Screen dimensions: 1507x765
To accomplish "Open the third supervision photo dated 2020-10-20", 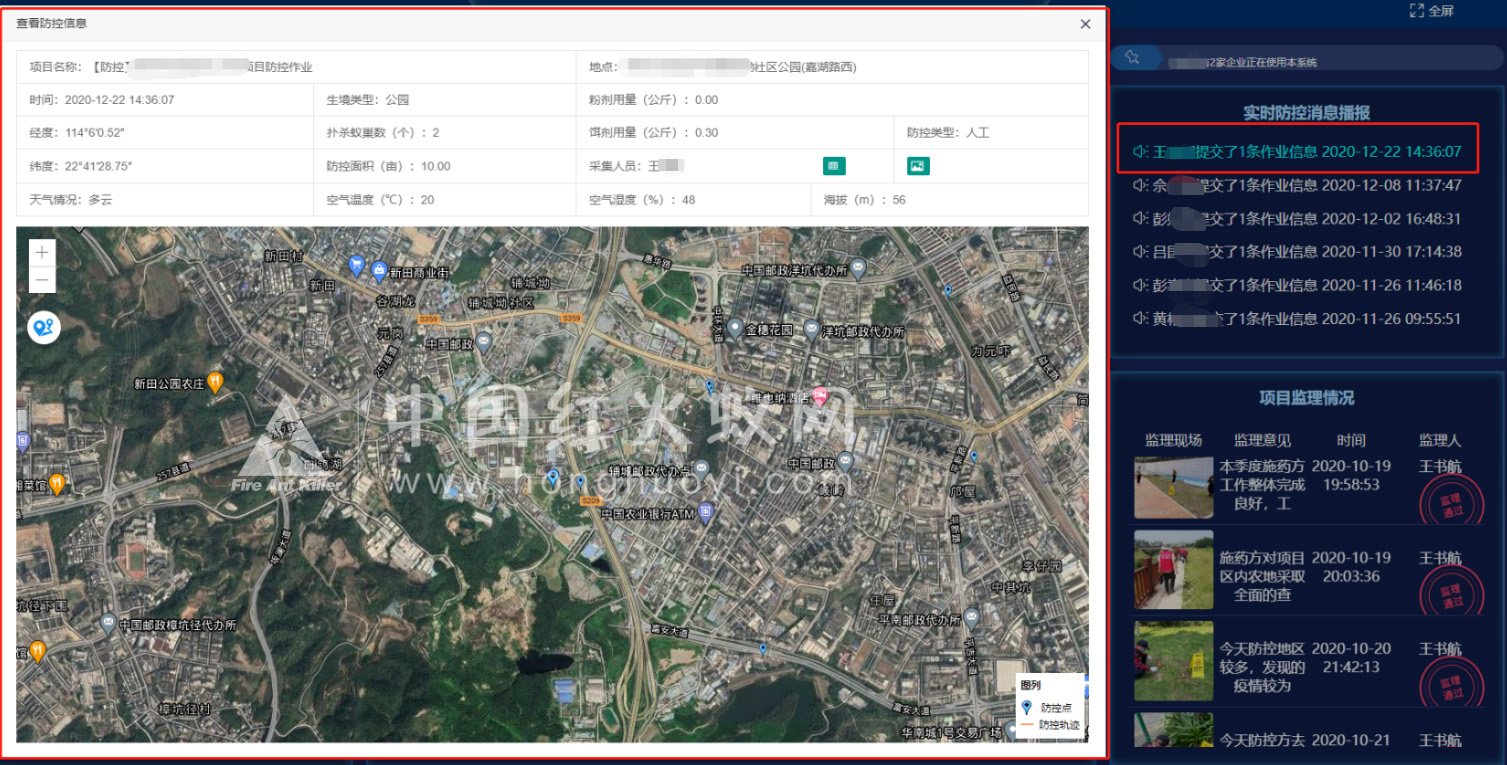I will 1173,661.
